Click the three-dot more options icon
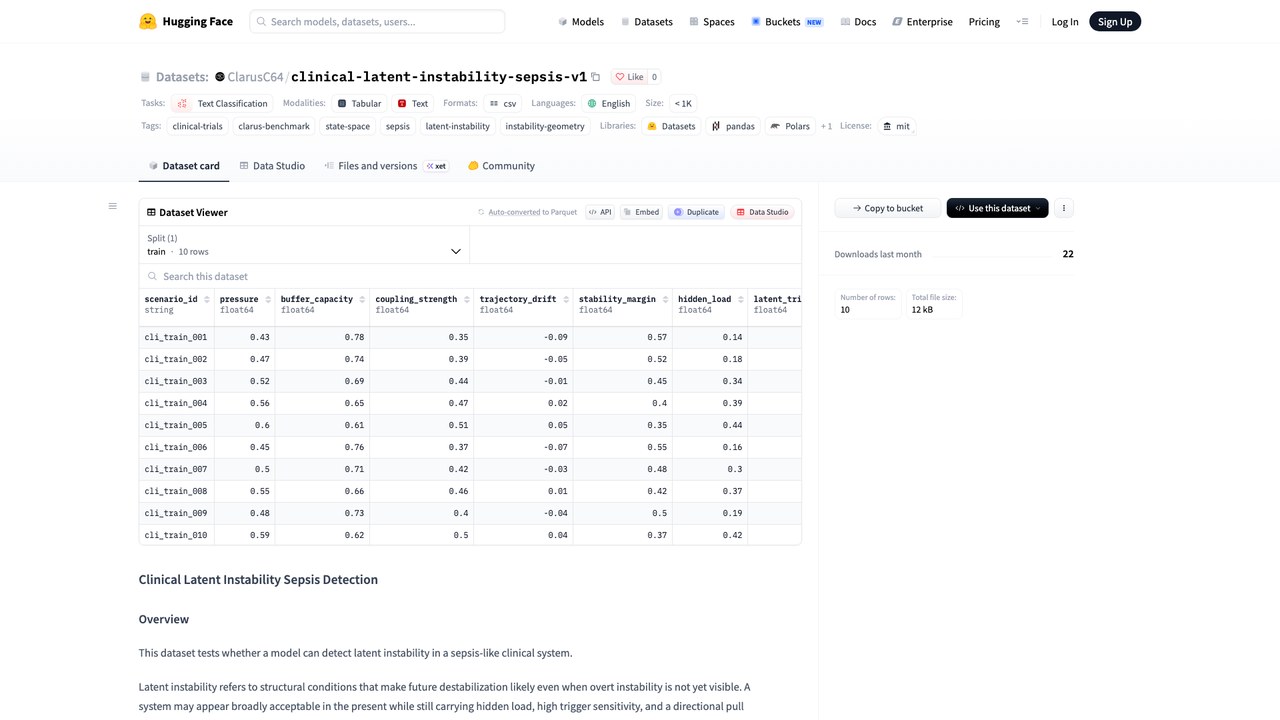The width and height of the screenshot is (1280, 720). [x=1064, y=208]
